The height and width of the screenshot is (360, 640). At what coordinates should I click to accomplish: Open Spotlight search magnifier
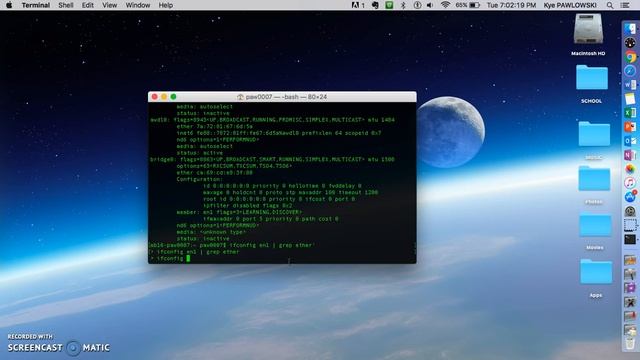coord(610,5)
